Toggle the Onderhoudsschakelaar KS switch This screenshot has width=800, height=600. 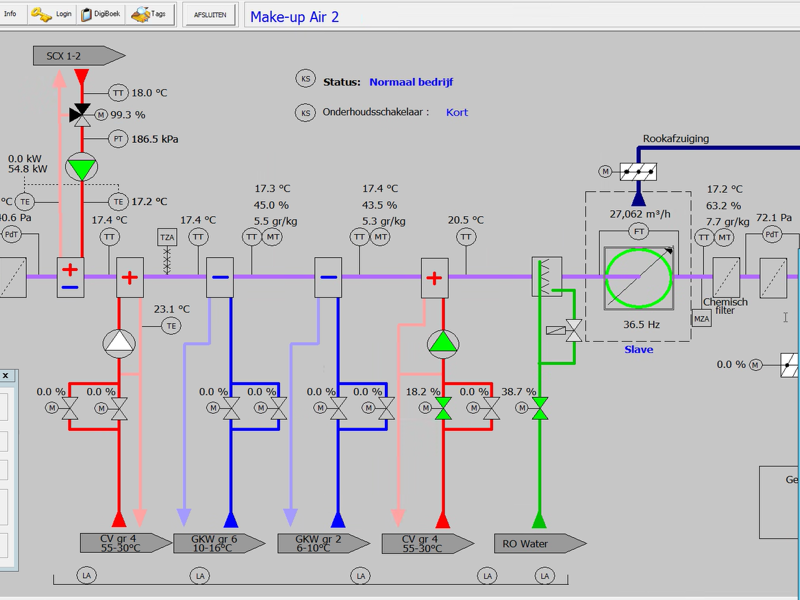pos(305,112)
